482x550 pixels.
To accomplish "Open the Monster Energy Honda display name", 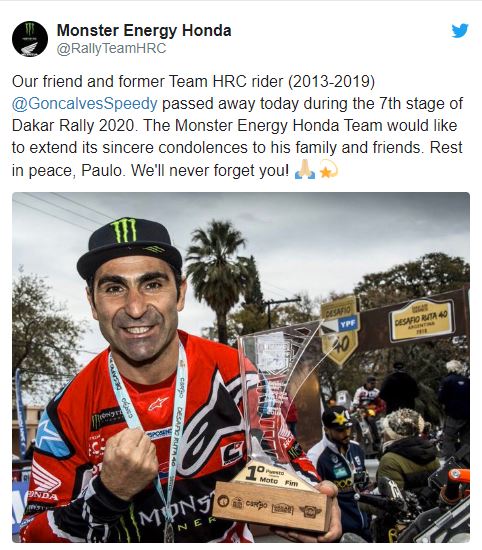I will pos(144,31).
